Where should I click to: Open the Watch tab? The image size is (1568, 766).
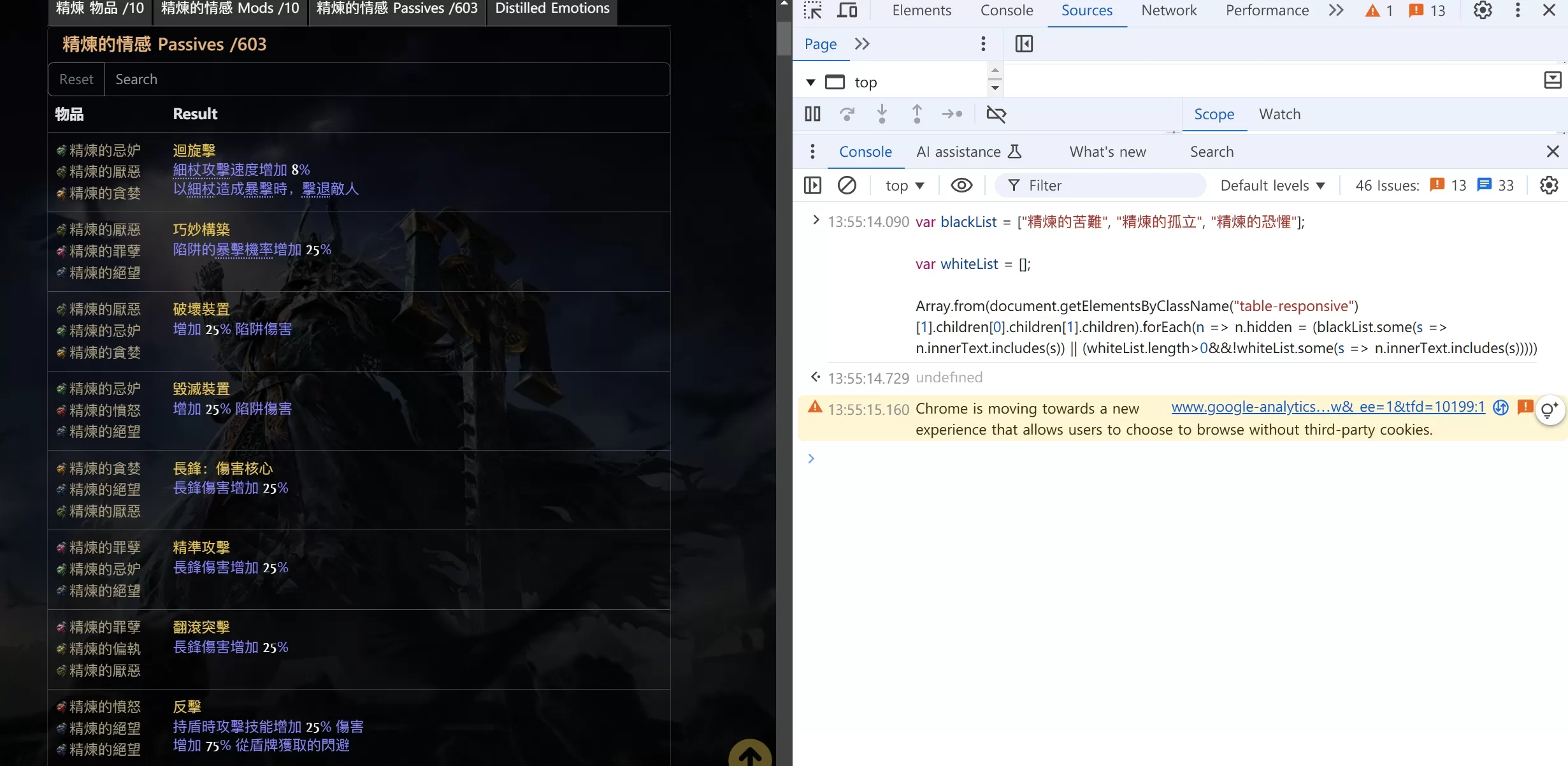point(1279,114)
